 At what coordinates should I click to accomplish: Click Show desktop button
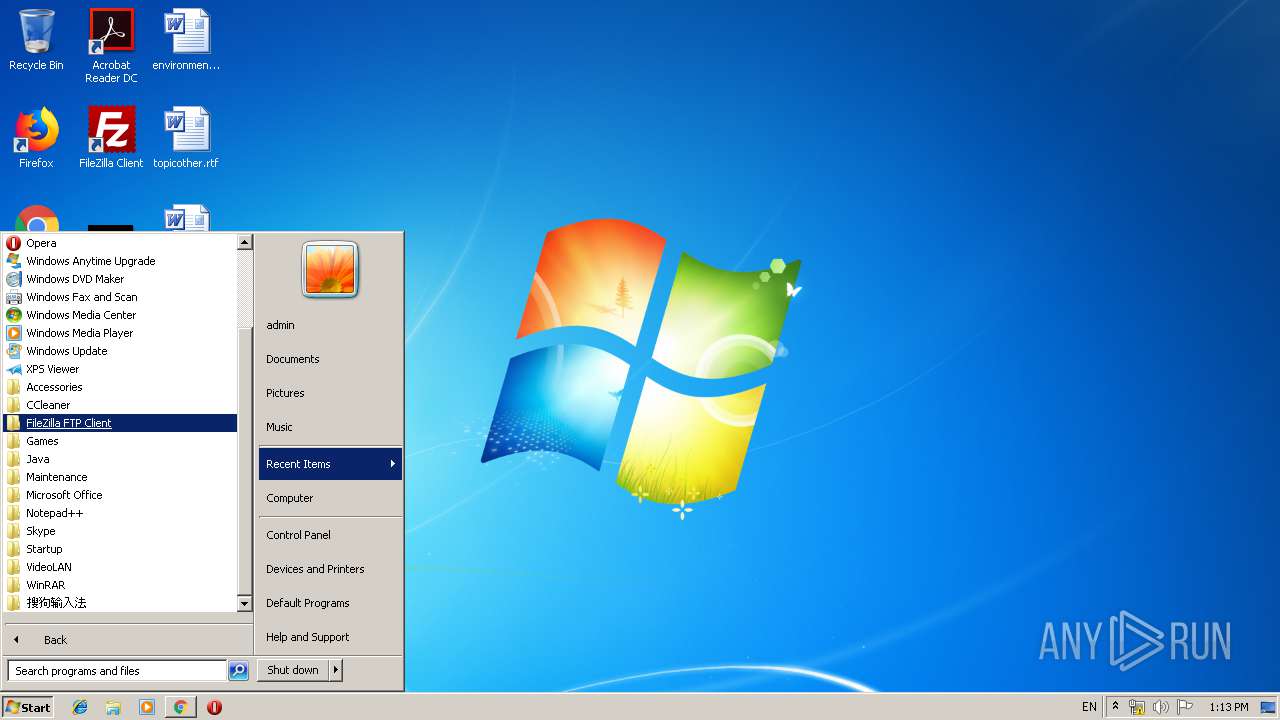click(x=1268, y=707)
